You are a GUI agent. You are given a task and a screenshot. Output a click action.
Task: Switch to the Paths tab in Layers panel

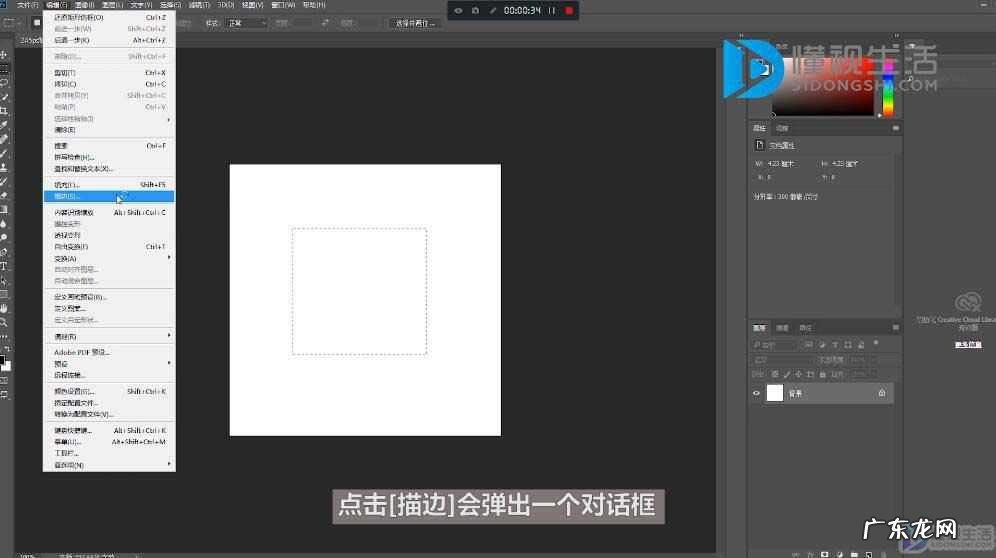pos(805,328)
